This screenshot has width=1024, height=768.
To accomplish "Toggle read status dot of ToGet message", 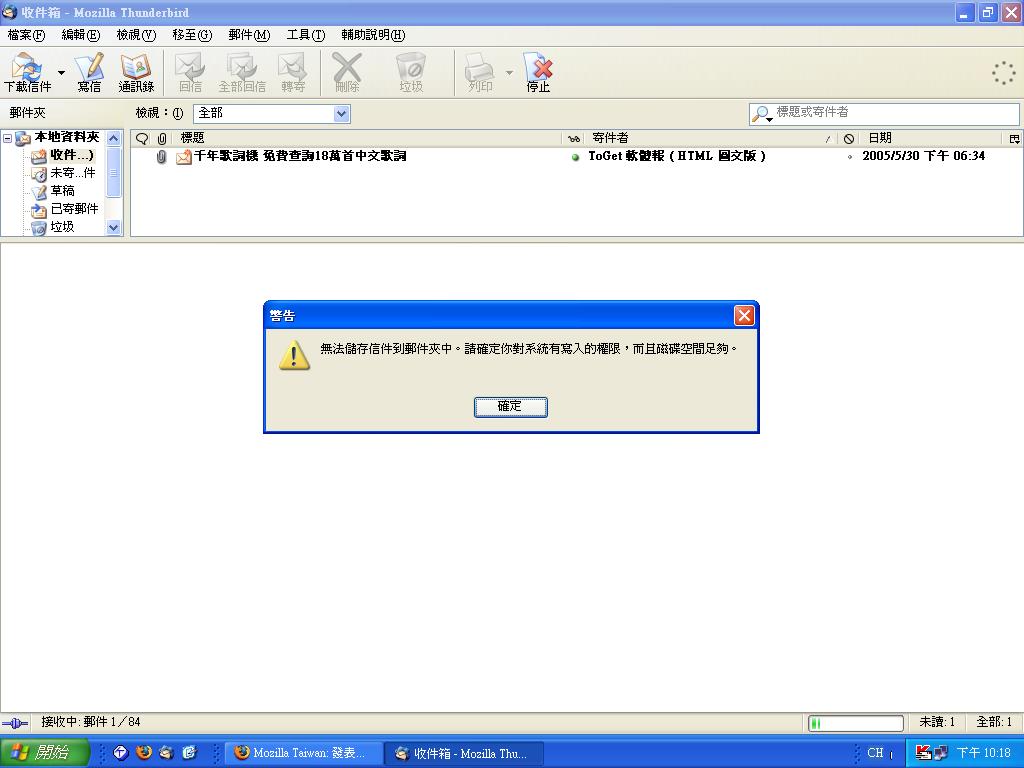I will (x=575, y=157).
